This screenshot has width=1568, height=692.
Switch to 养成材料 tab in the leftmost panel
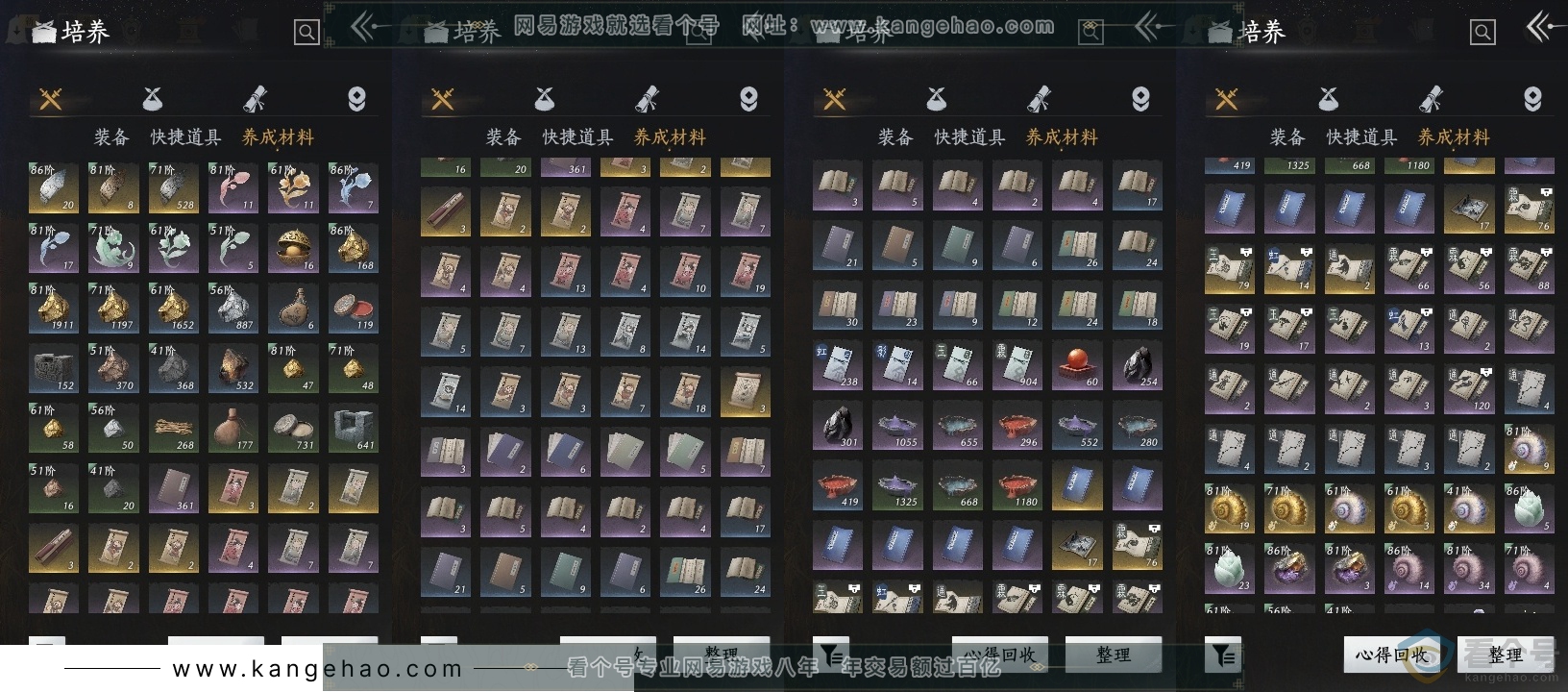point(278,137)
